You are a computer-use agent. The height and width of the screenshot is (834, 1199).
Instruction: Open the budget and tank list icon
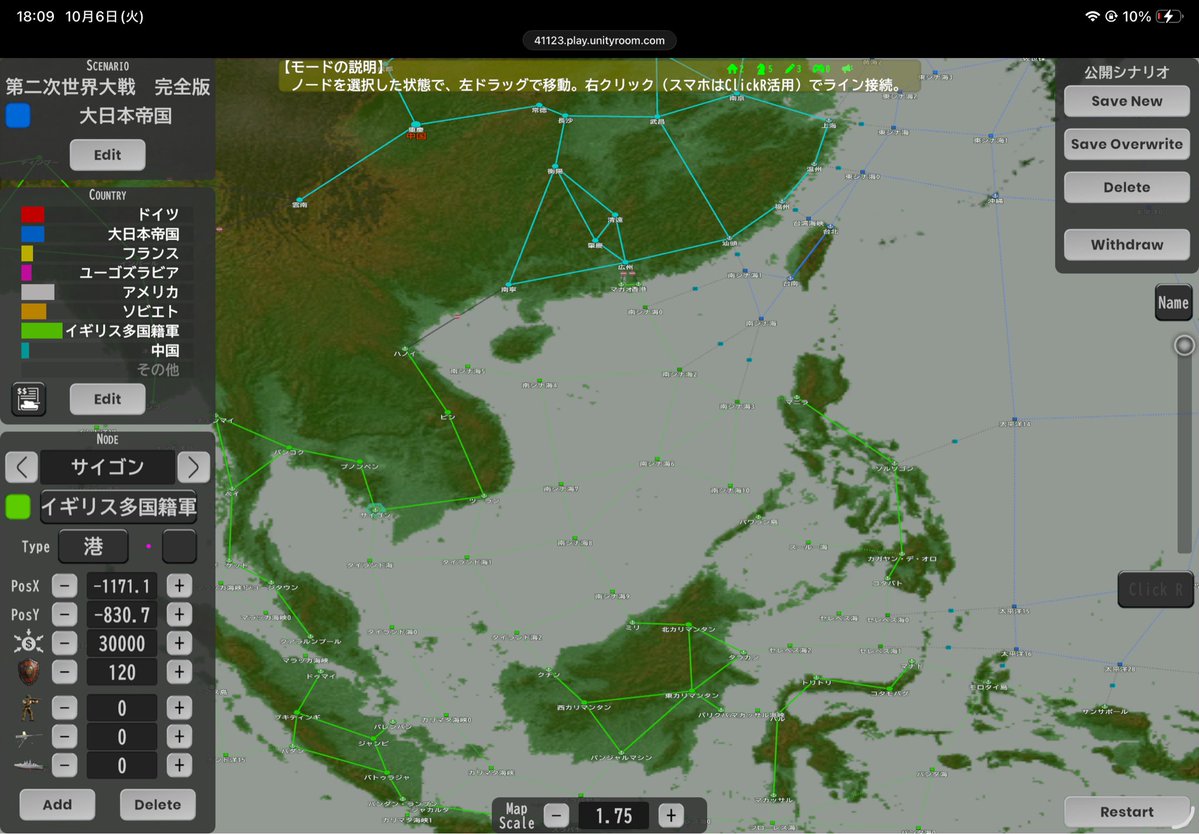pyautogui.click(x=30, y=399)
